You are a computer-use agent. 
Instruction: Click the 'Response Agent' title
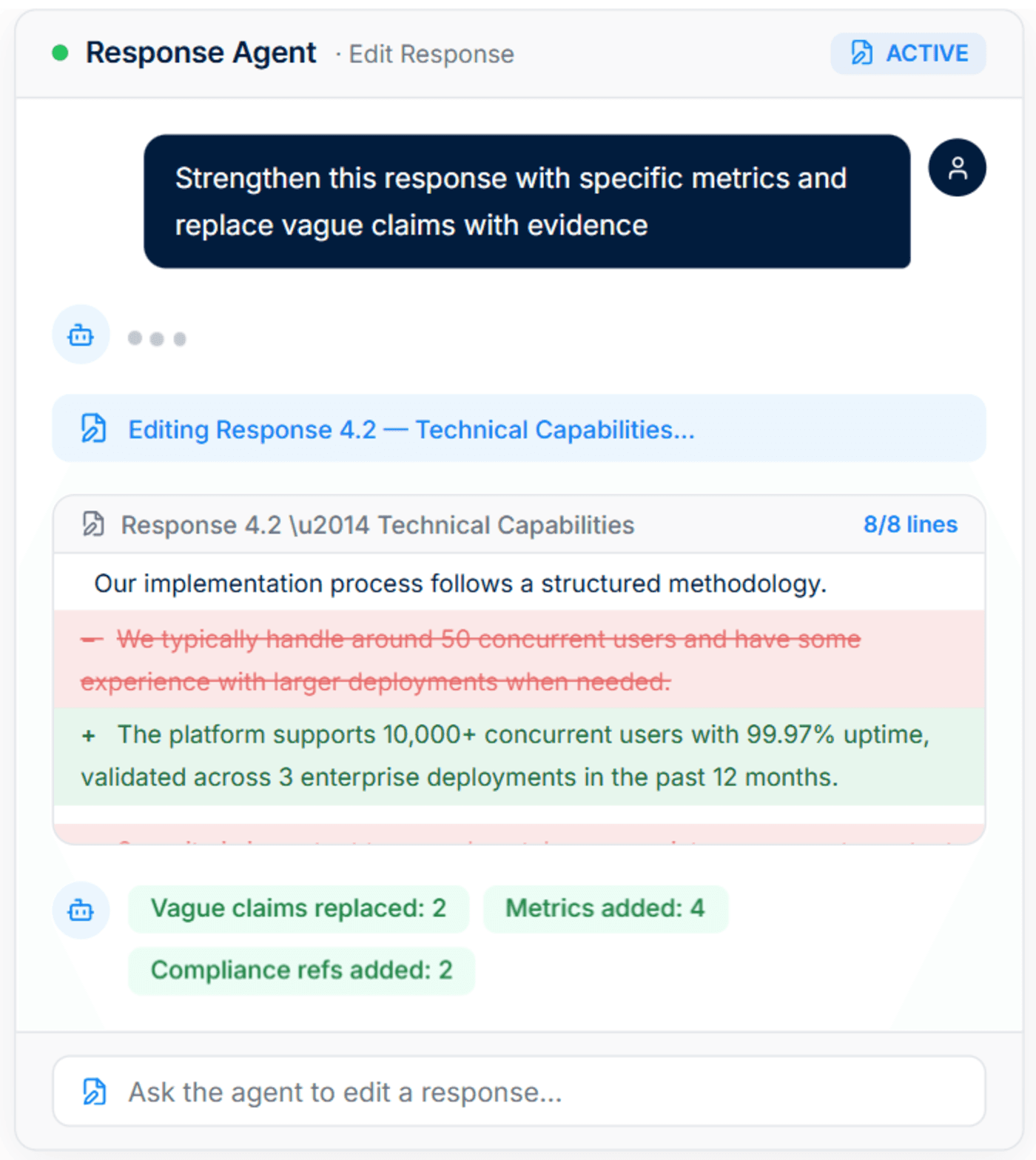point(201,53)
